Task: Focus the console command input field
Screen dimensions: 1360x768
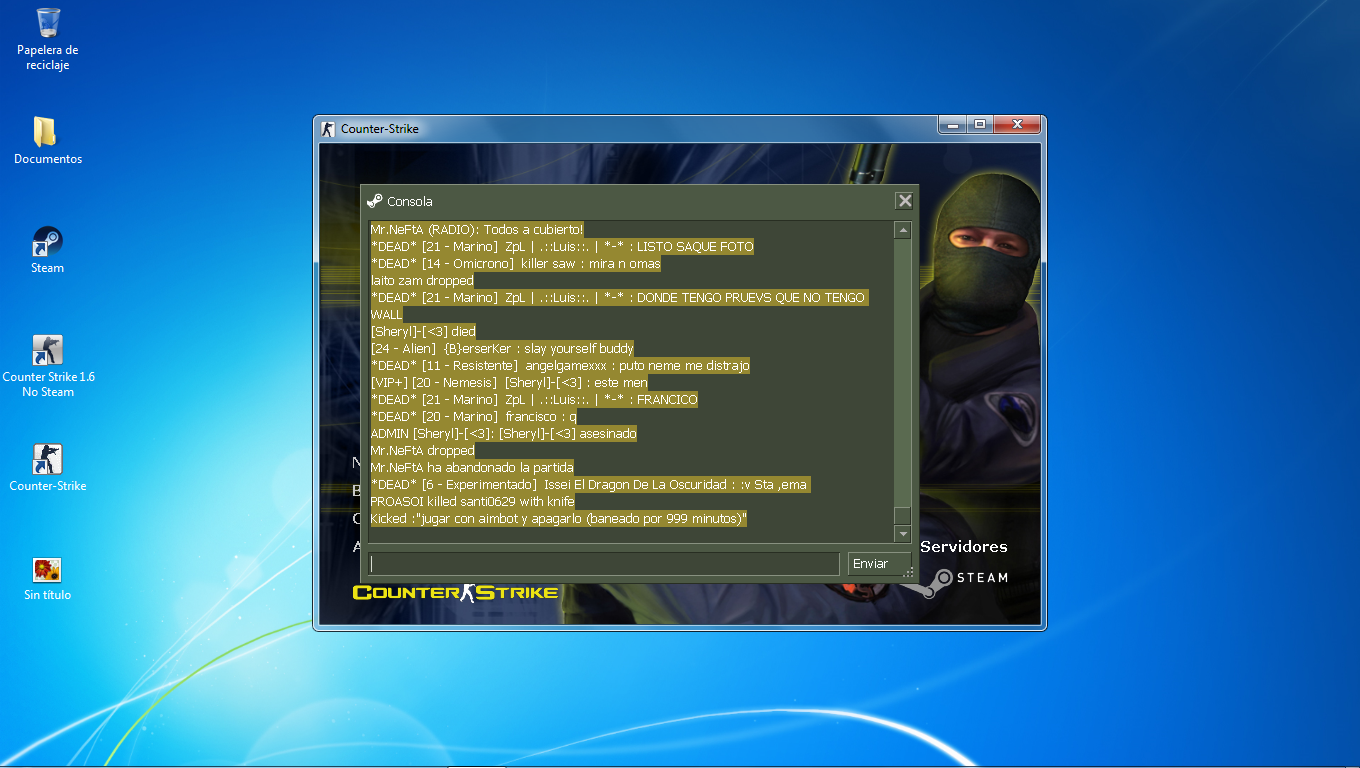Action: [x=603, y=564]
